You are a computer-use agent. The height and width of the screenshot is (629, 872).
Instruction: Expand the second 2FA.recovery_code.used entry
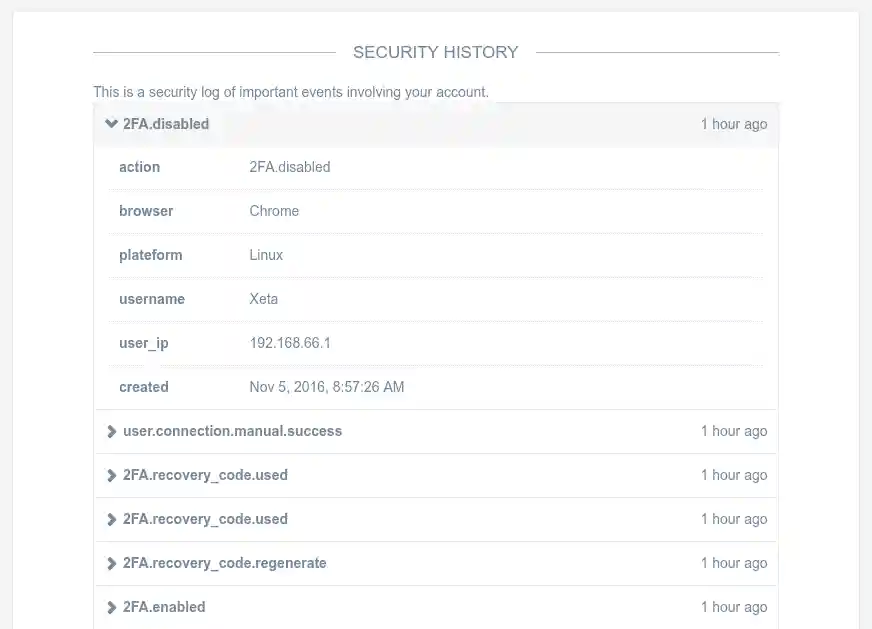(205, 519)
